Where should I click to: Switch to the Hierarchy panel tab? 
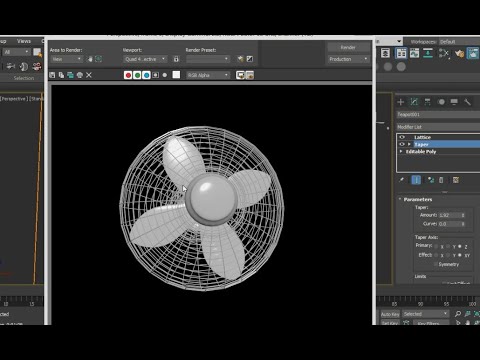(427, 102)
